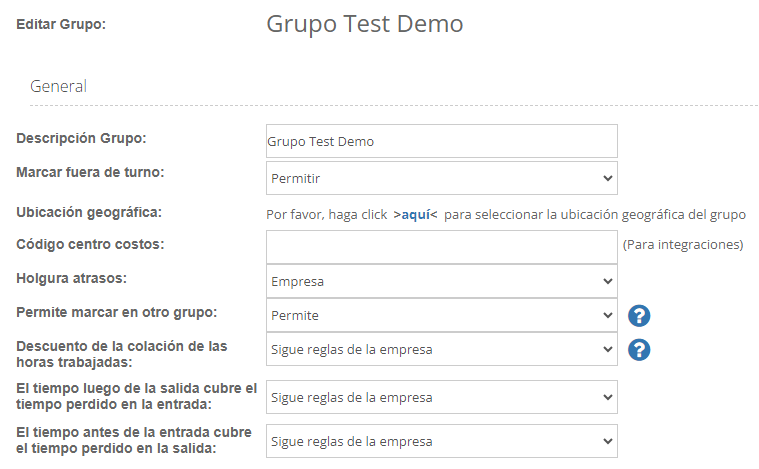Click the 'Marcar fuera de turno:' label
The image size is (759, 469).
click(x=90, y=172)
